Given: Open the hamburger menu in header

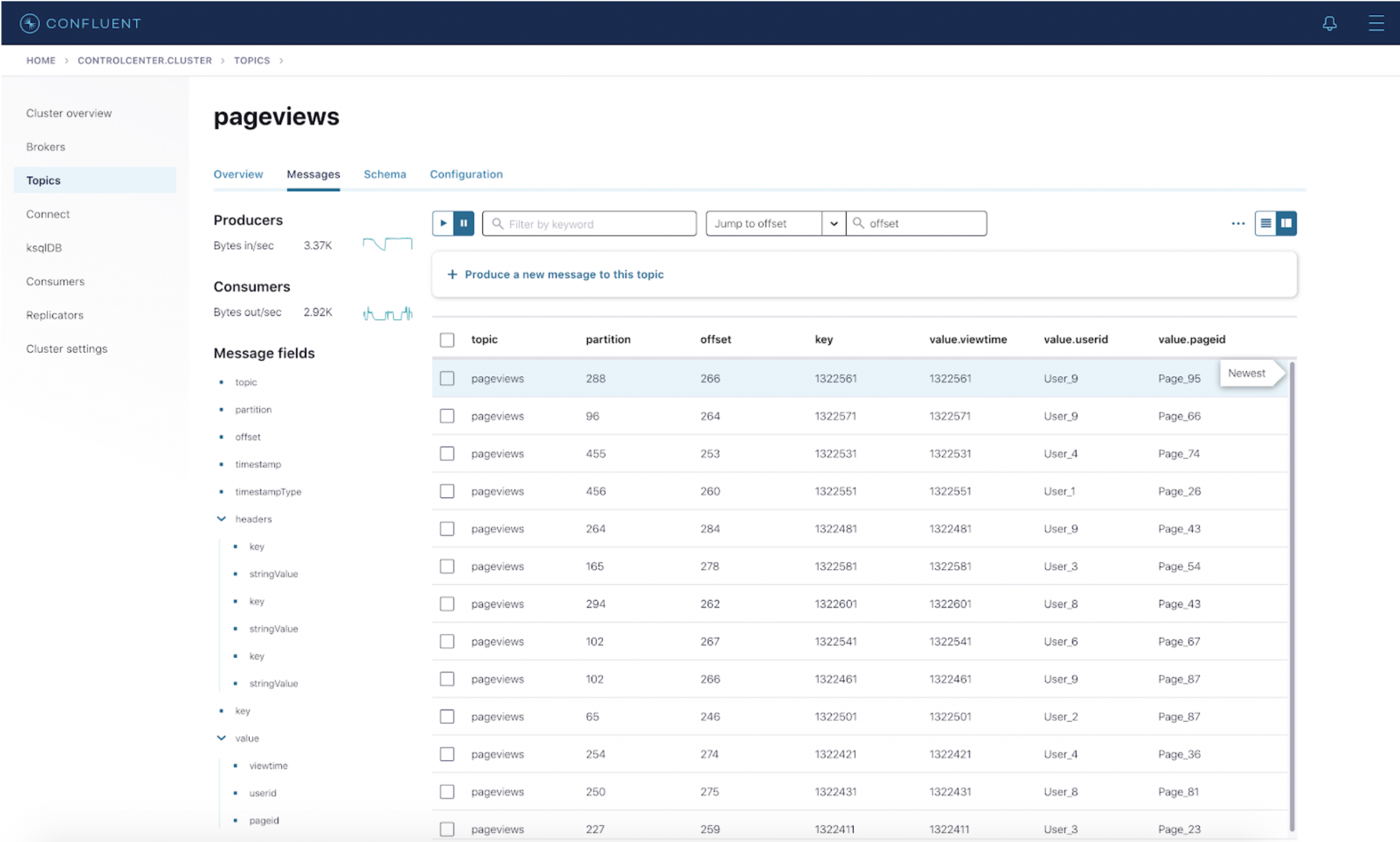Looking at the screenshot, I should point(1375,23).
